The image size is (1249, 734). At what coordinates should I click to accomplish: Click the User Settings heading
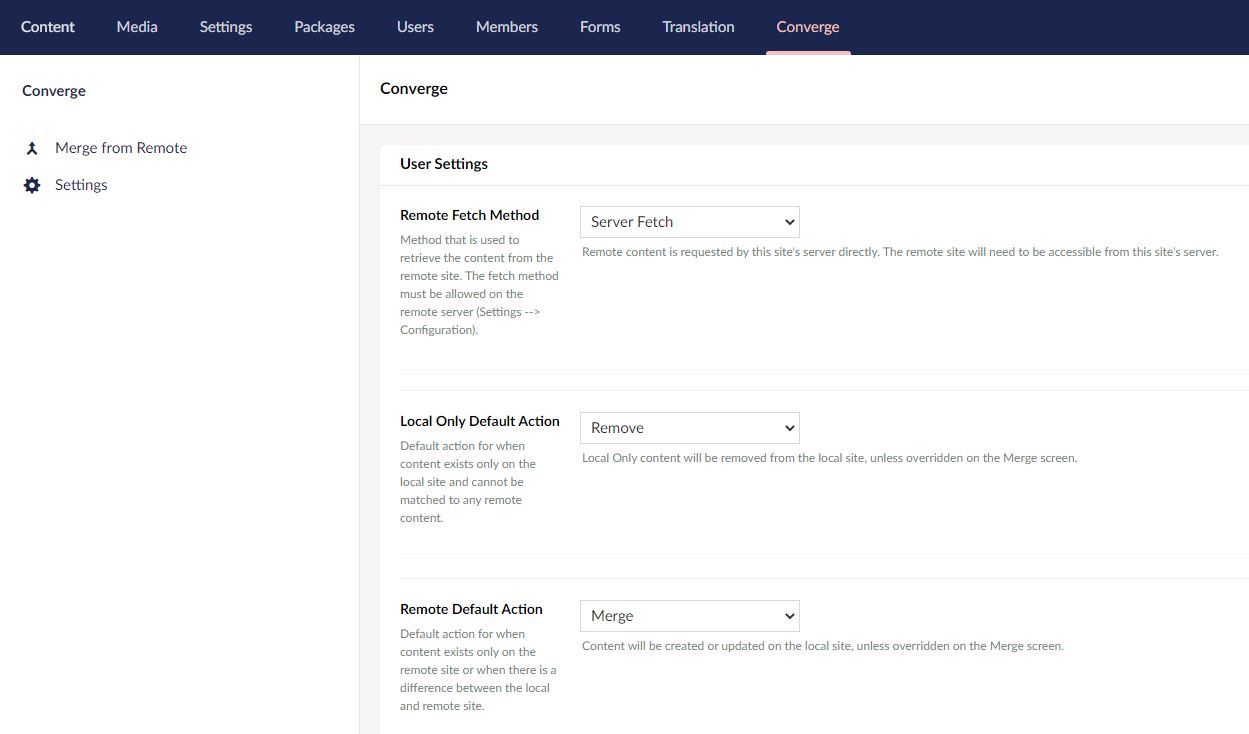pyautogui.click(x=444, y=164)
